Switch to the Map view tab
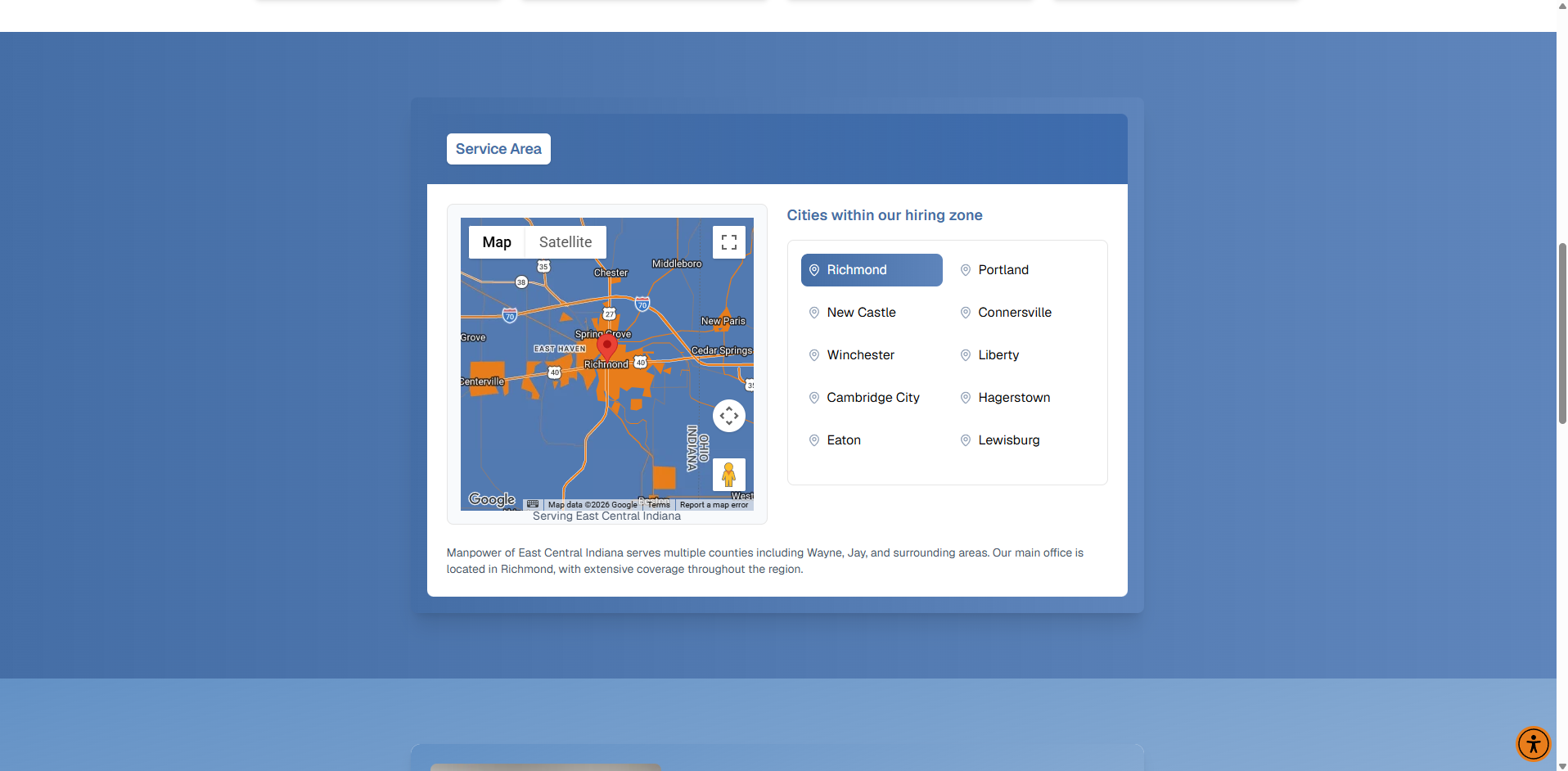The width and height of the screenshot is (1568, 771). [497, 242]
